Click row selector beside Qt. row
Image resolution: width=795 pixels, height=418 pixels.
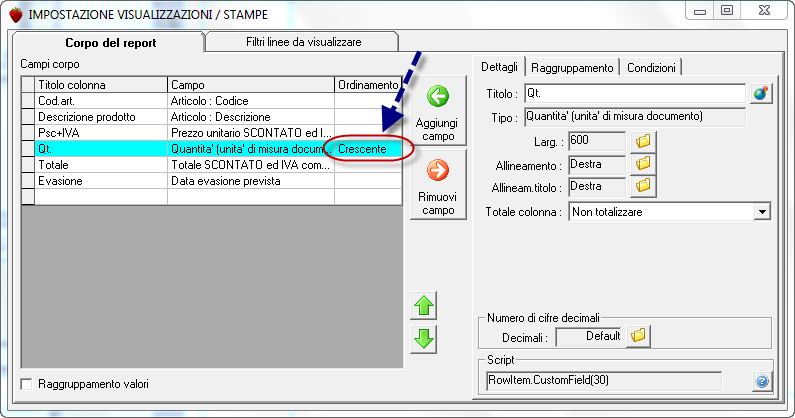point(28,149)
